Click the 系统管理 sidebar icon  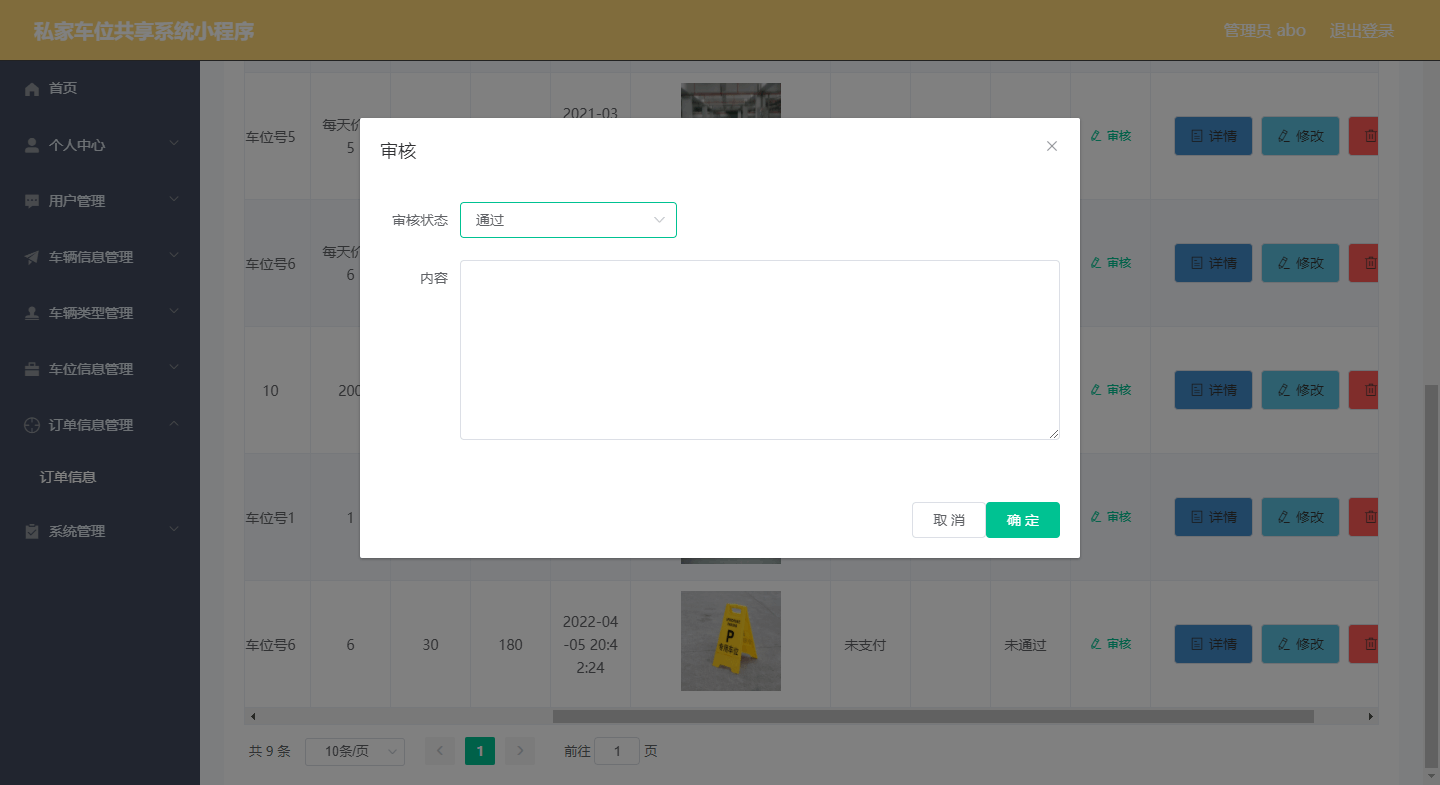pos(31,531)
